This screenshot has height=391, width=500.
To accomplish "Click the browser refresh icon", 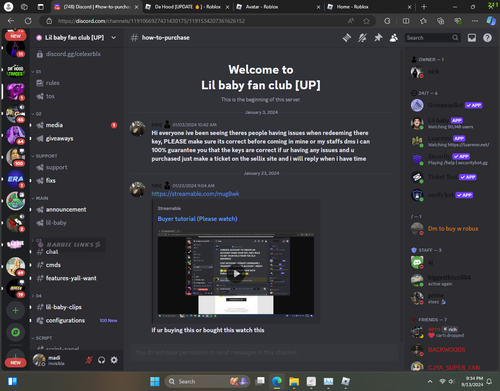I will [x=28, y=21].
